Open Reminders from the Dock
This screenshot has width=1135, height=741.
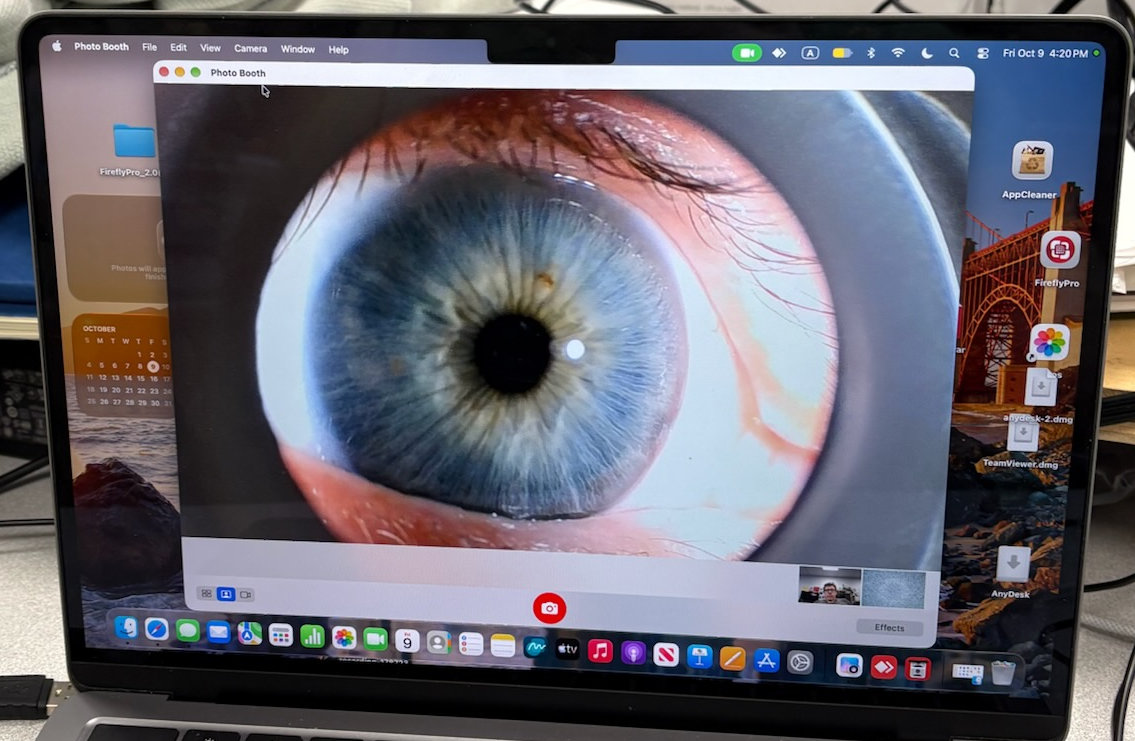pyautogui.click(x=471, y=643)
